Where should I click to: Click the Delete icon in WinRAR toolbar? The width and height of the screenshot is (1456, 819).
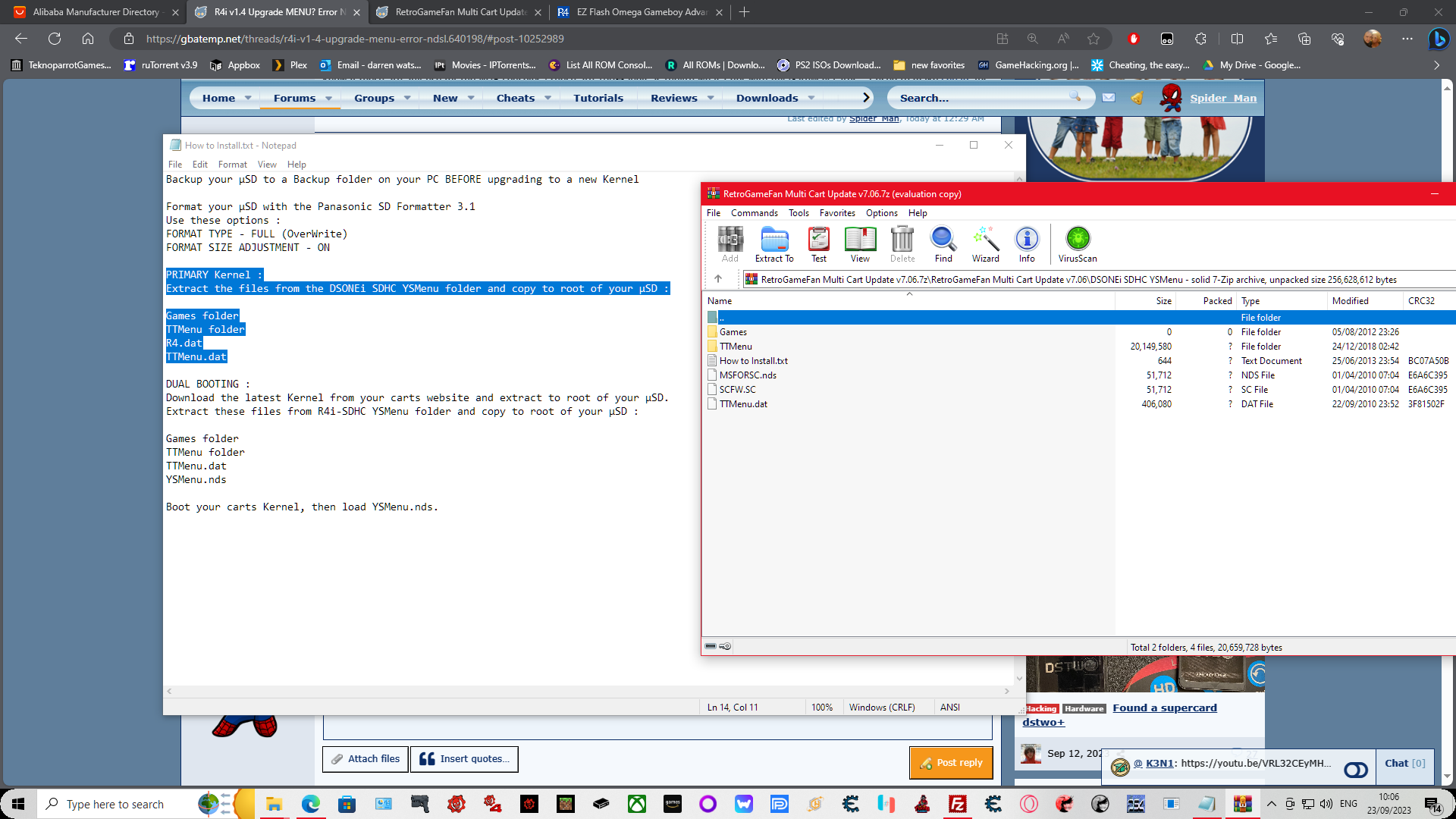[x=902, y=244]
